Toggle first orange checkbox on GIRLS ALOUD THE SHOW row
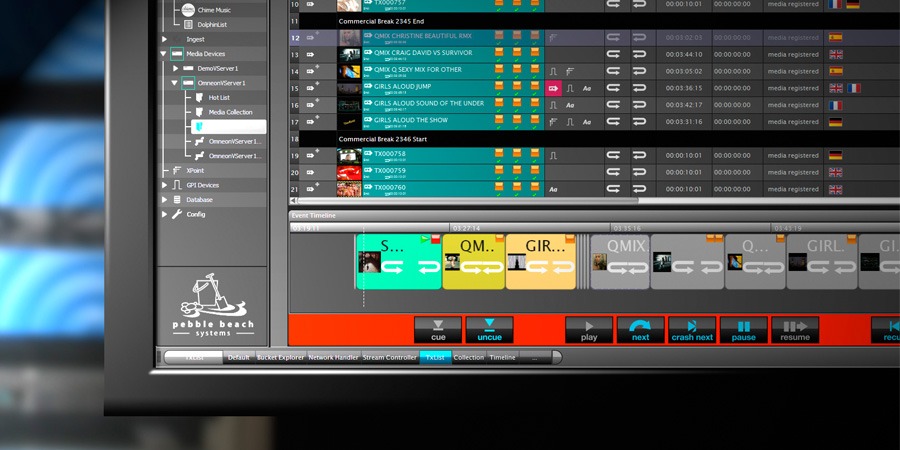This screenshot has height=450, width=900. tap(499, 119)
